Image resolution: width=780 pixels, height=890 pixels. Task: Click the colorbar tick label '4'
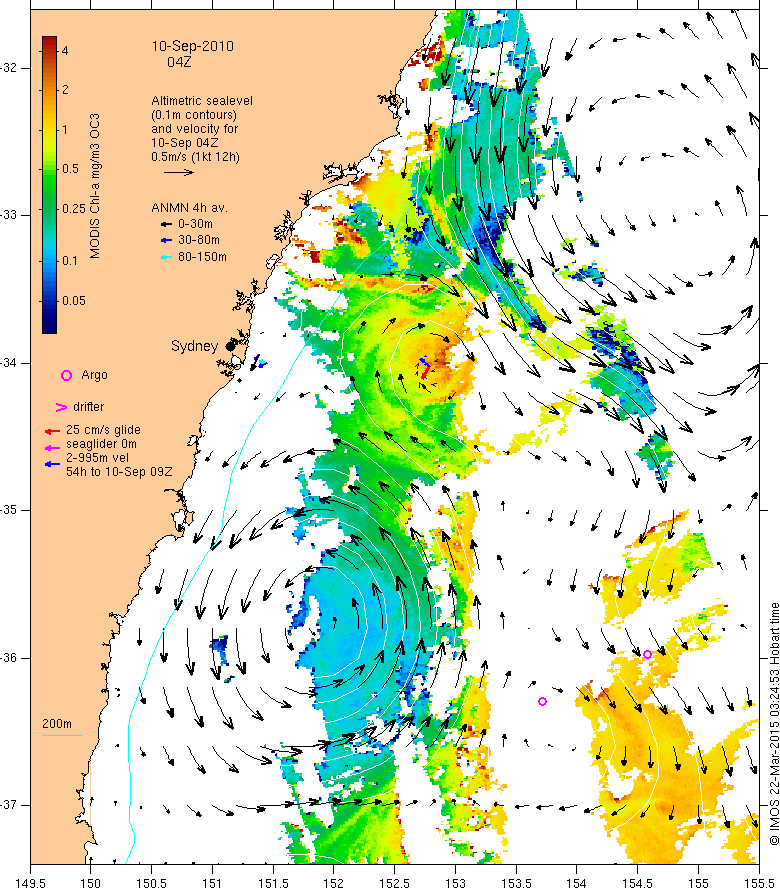[65, 51]
